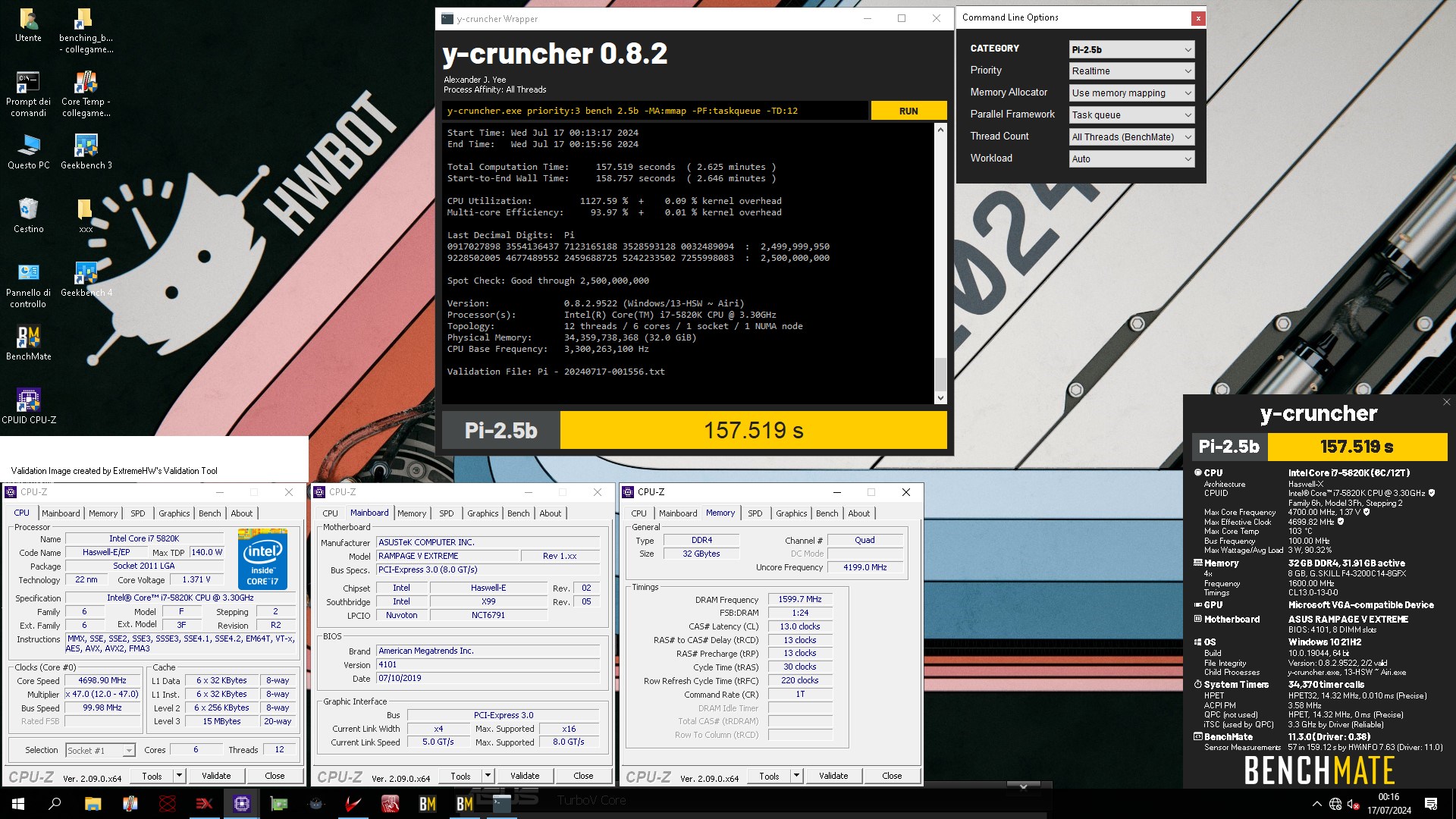
Task: Launch BenchMate from the desktop icon
Action: (28, 343)
